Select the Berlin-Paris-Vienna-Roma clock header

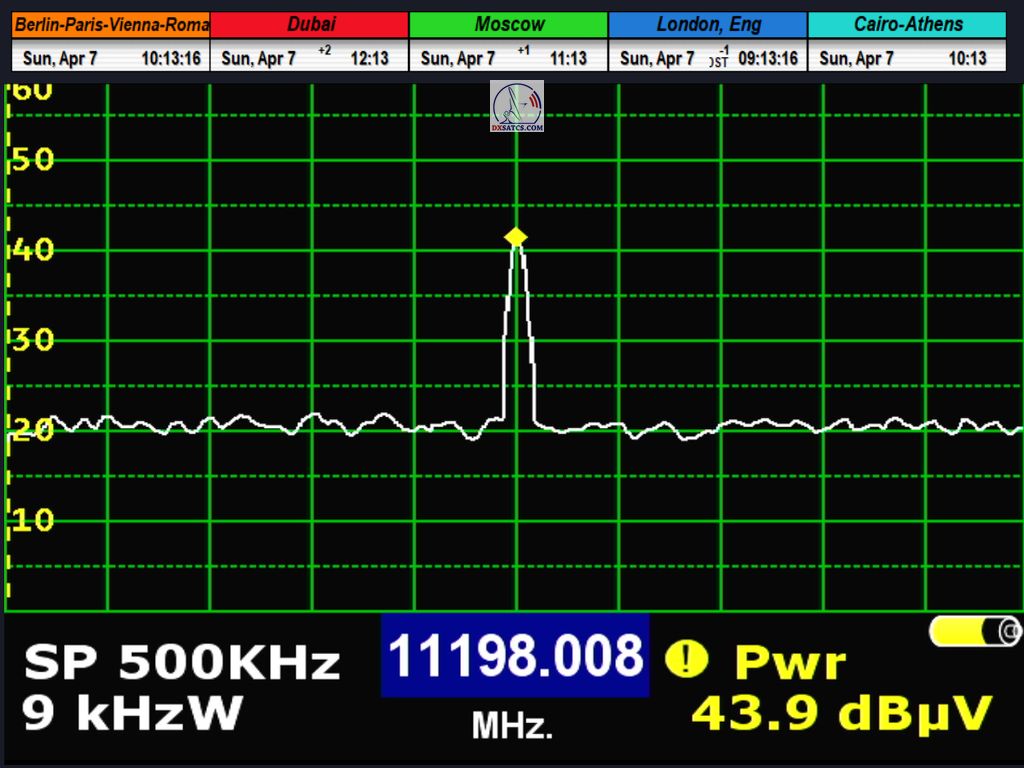pos(111,25)
